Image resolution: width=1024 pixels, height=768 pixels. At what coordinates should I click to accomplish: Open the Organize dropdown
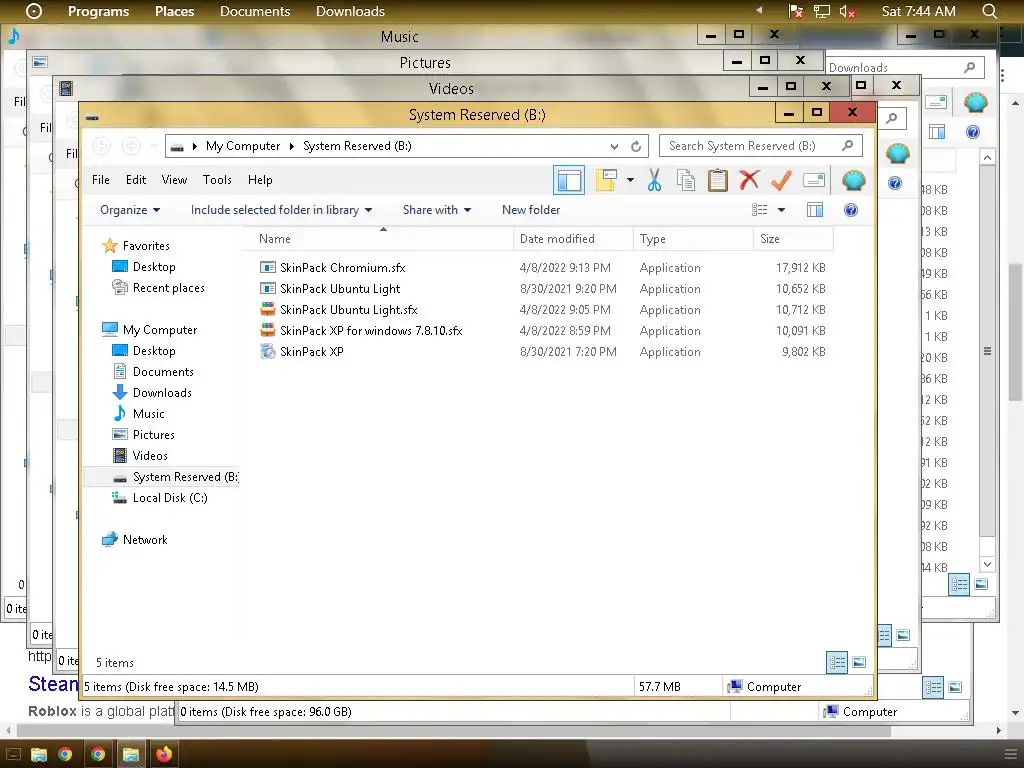click(130, 210)
